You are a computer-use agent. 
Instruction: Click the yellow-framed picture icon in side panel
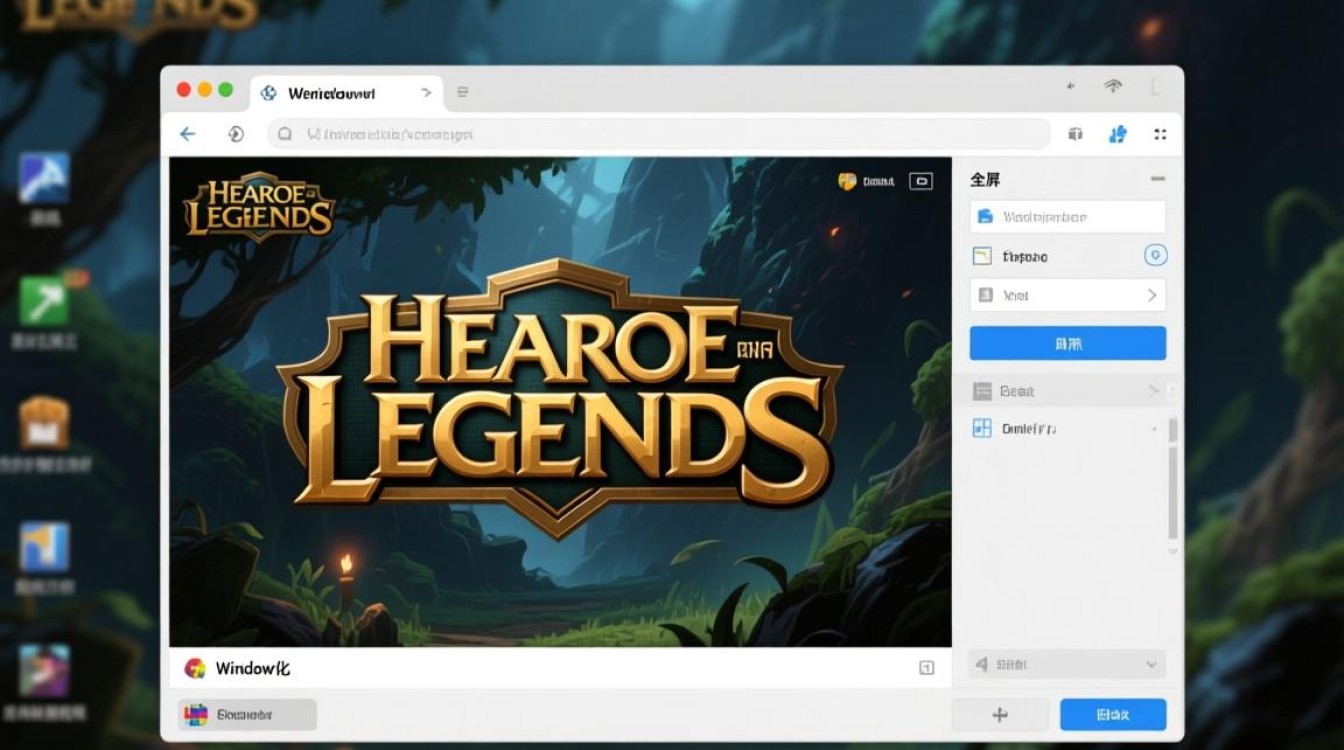pyautogui.click(x=982, y=256)
